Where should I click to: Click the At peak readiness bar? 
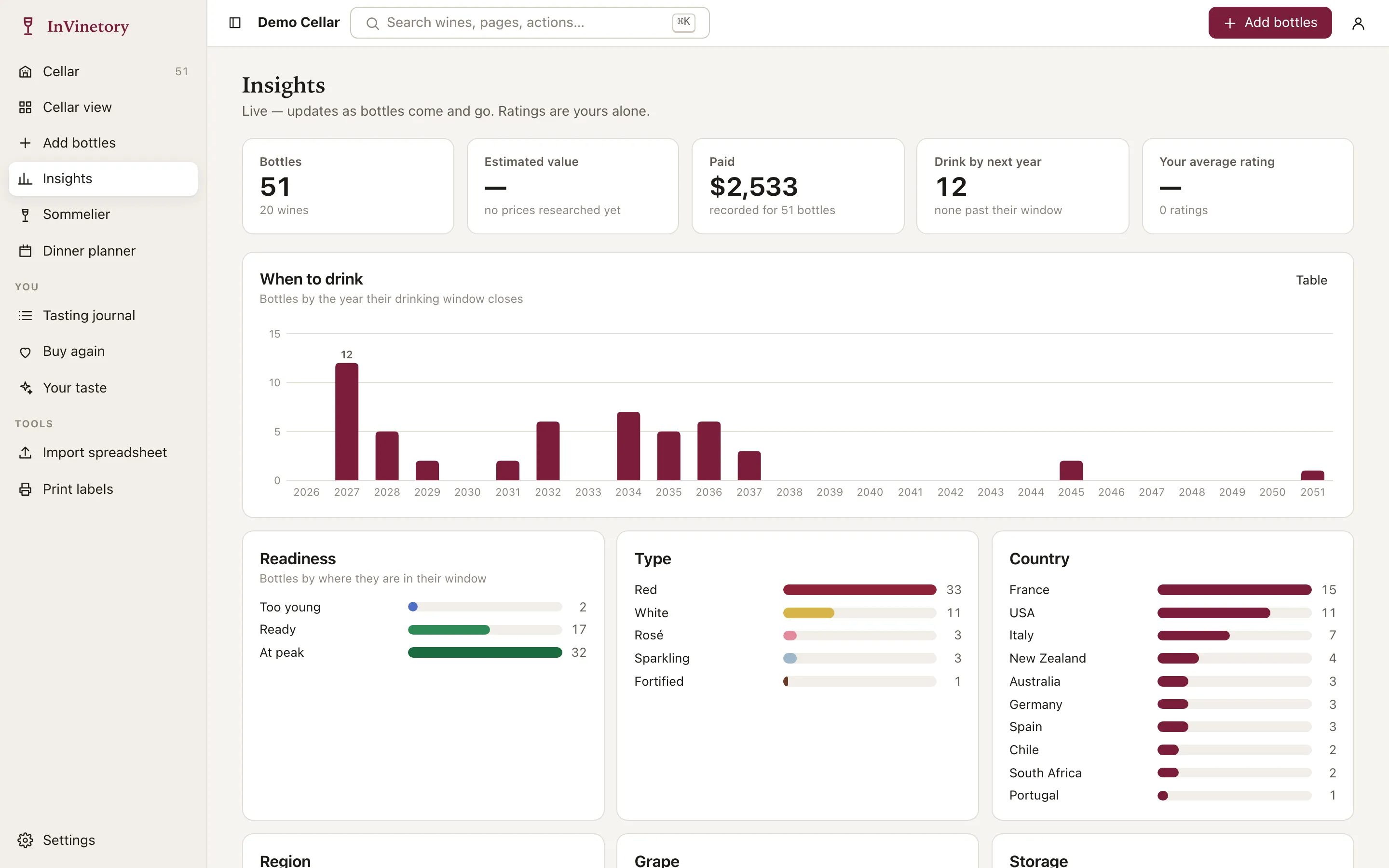(x=485, y=653)
